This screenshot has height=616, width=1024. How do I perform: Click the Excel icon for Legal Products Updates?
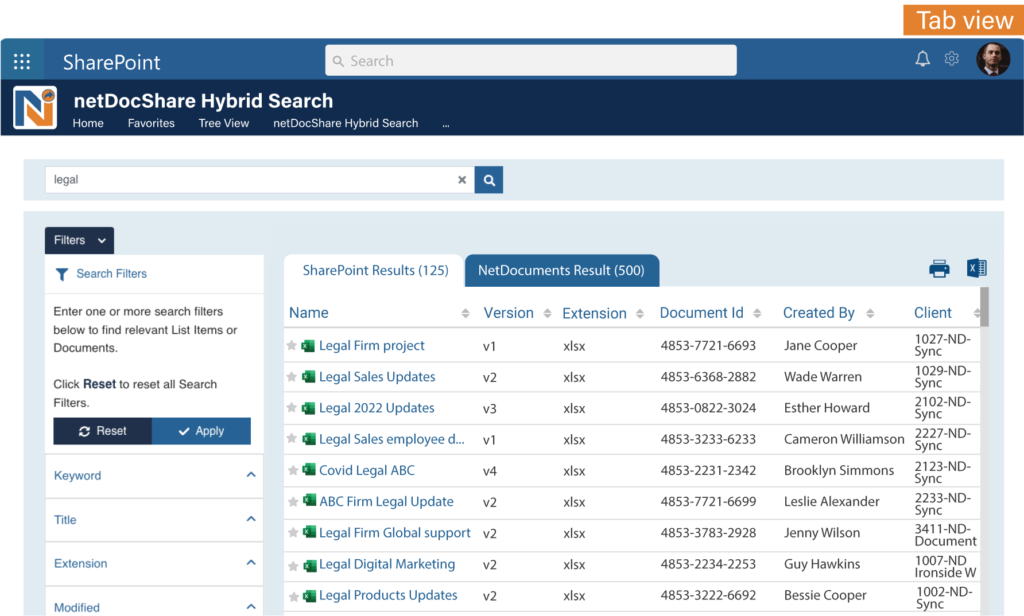(x=309, y=596)
